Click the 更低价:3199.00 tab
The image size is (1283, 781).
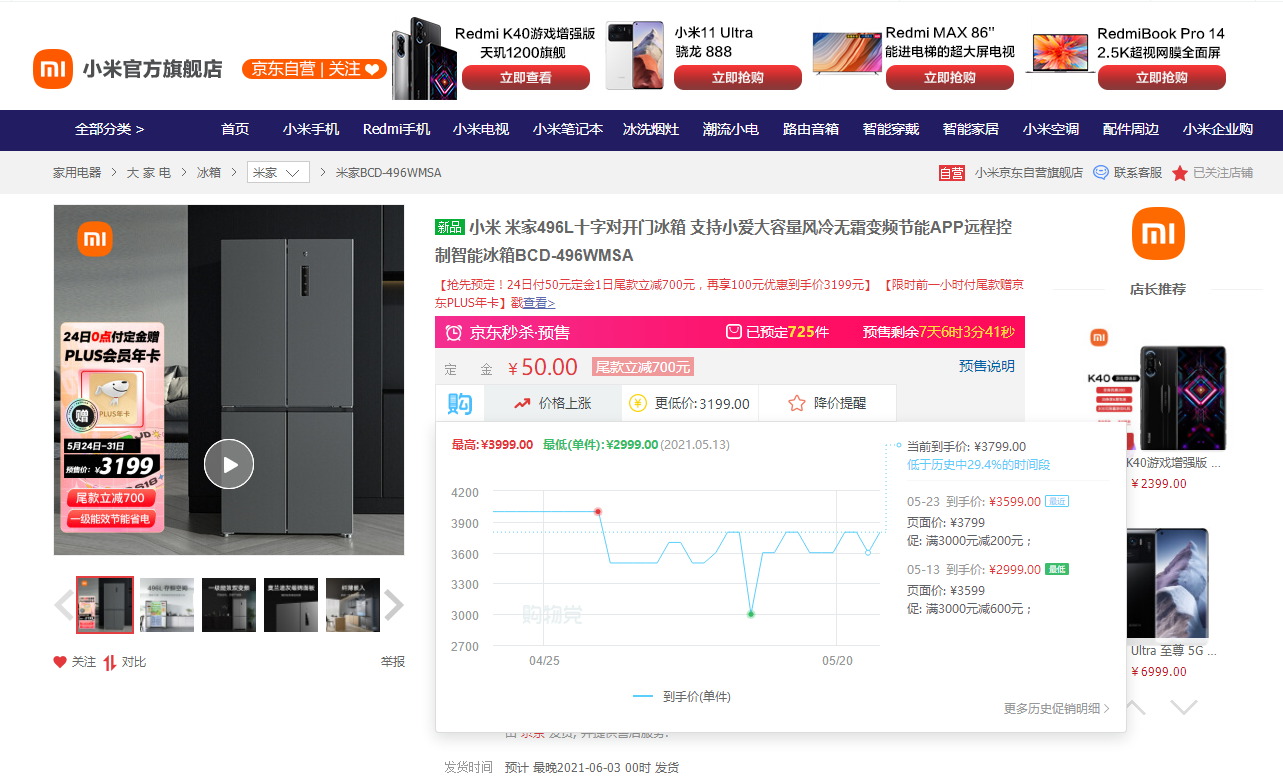[690, 404]
